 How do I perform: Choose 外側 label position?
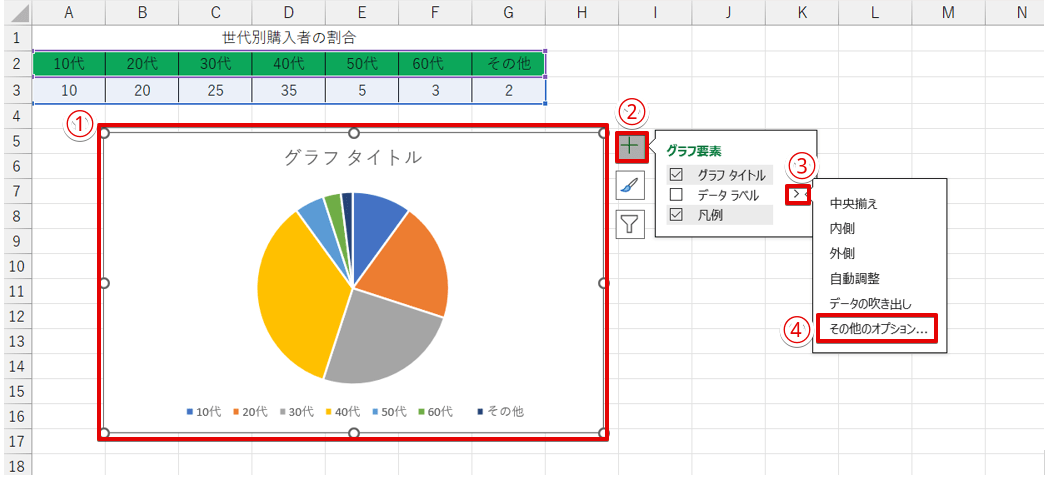click(x=842, y=254)
